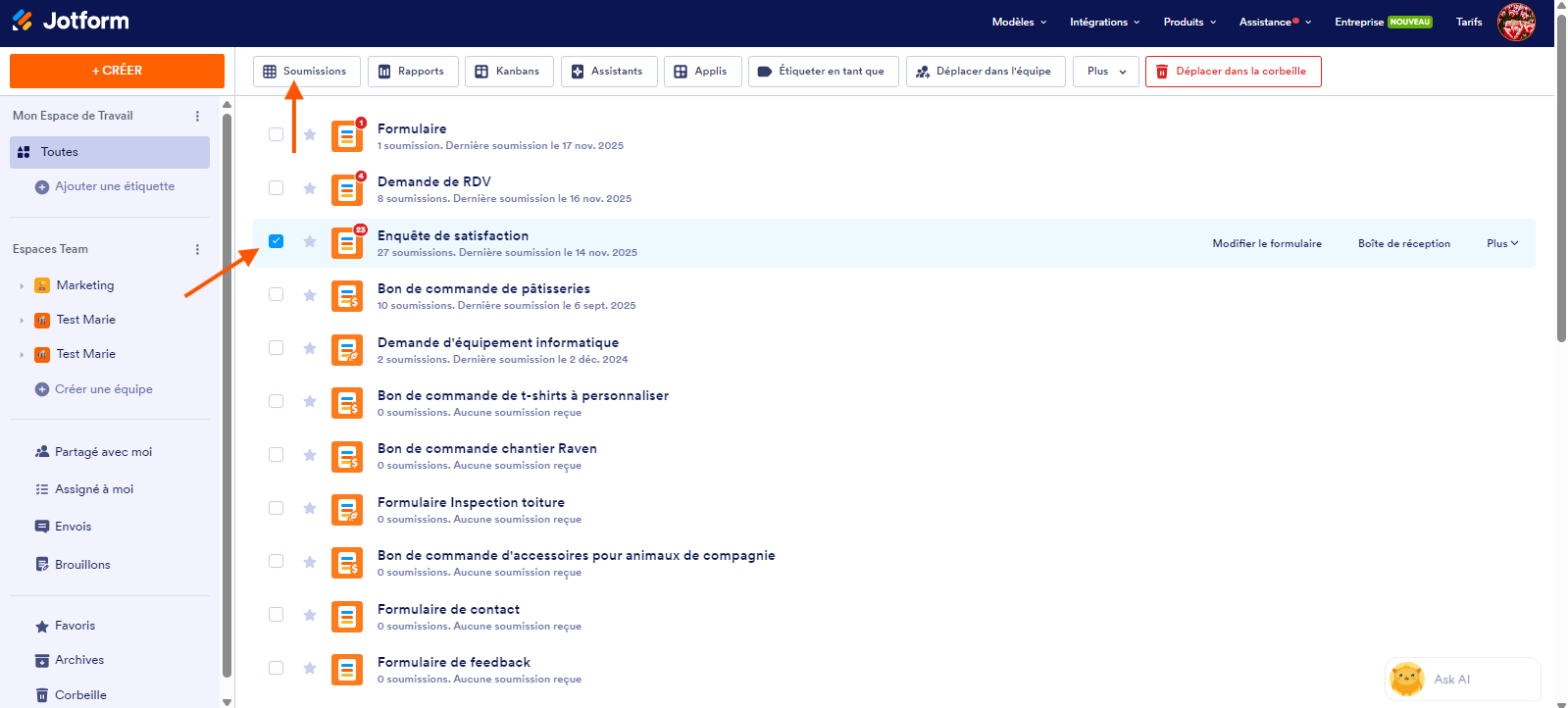This screenshot has width=1568, height=708.
Task: Star the Formulaire de contact form
Action: [x=310, y=615]
